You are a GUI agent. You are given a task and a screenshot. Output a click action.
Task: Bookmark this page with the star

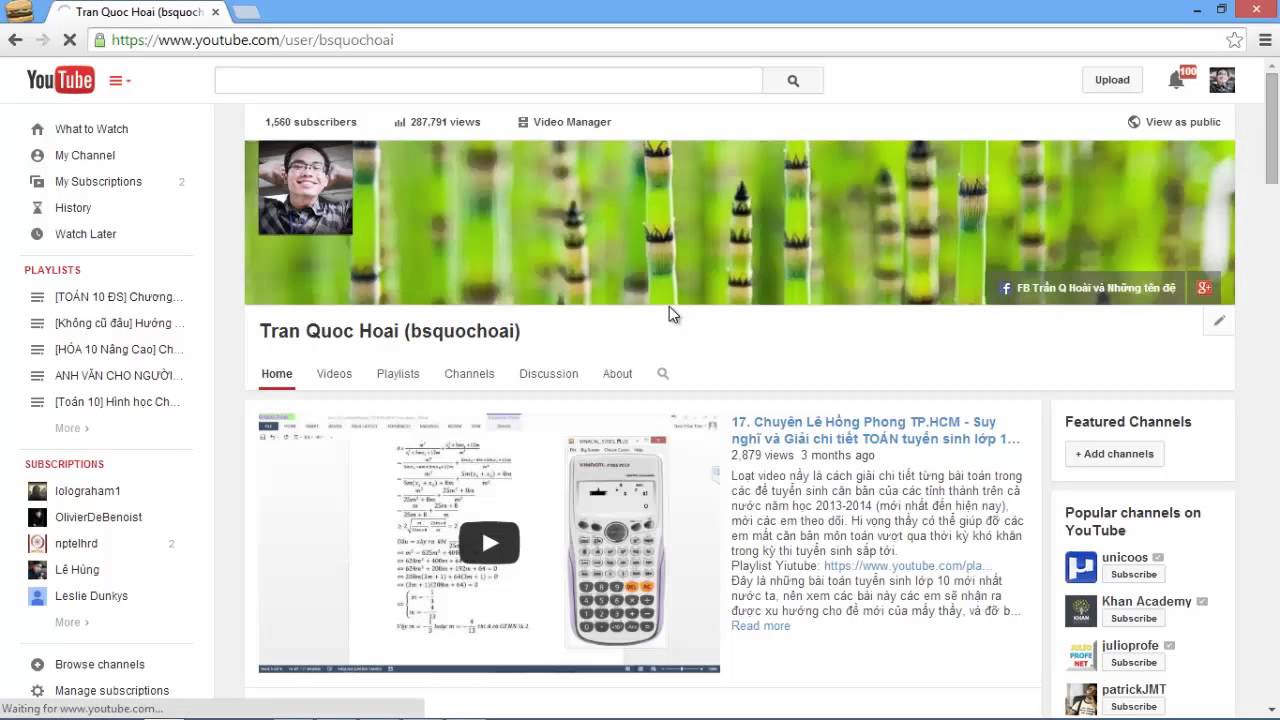[1234, 40]
